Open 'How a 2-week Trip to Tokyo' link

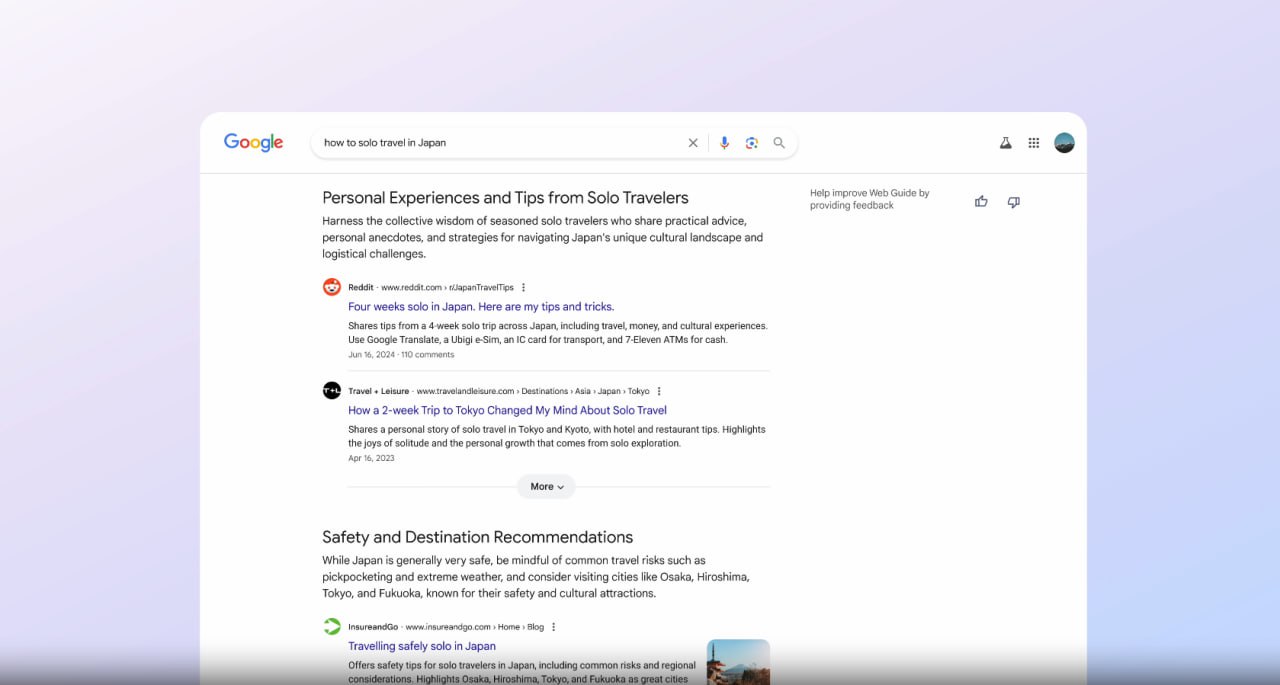coord(507,410)
